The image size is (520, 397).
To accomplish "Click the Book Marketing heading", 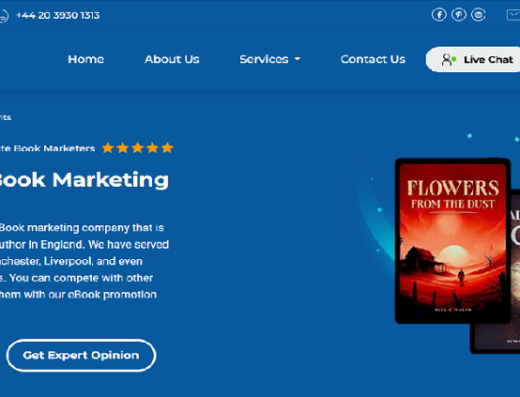I will 83,180.
